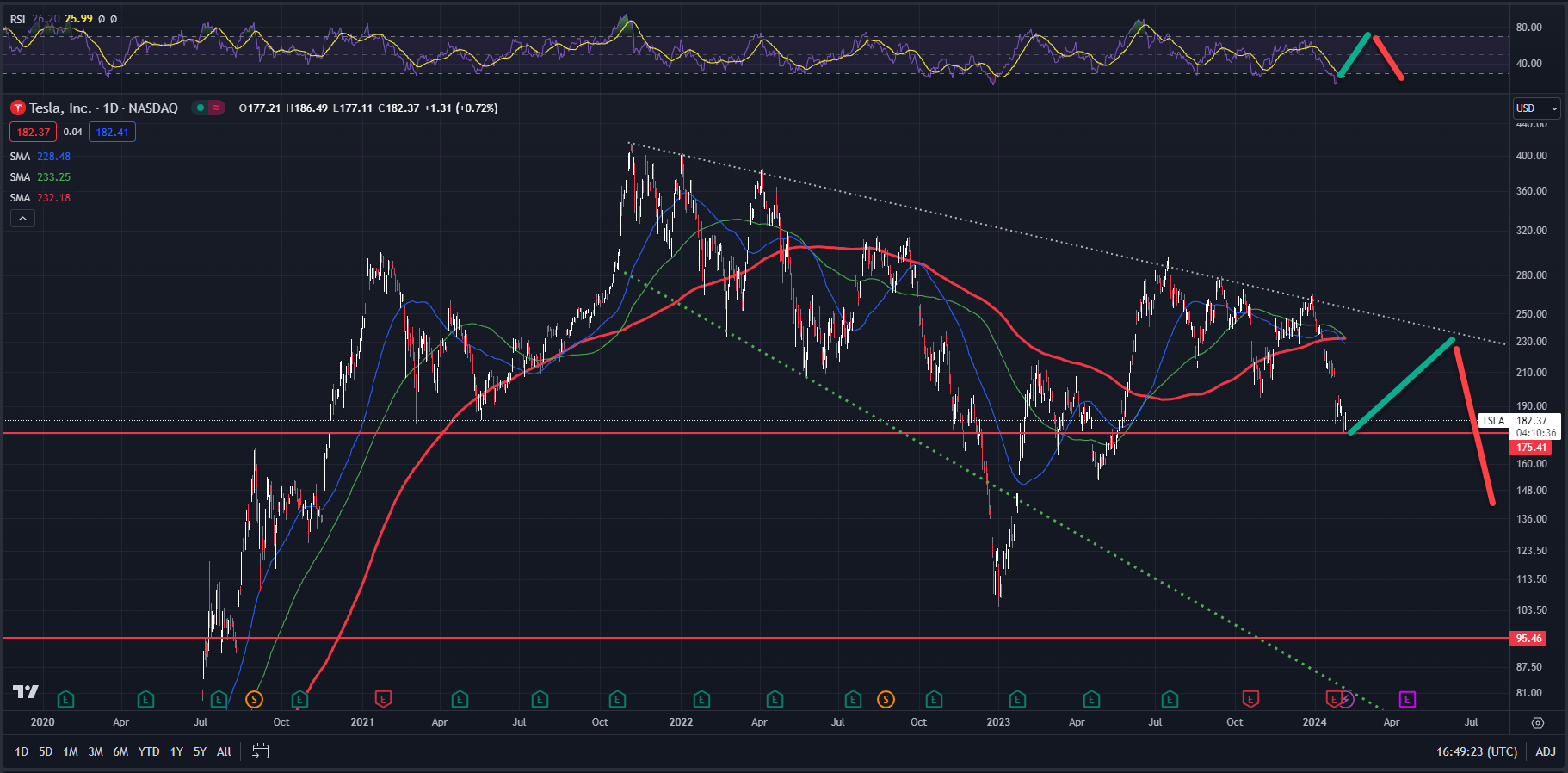Open the earnings marker near Jul 2023

[1170, 700]
